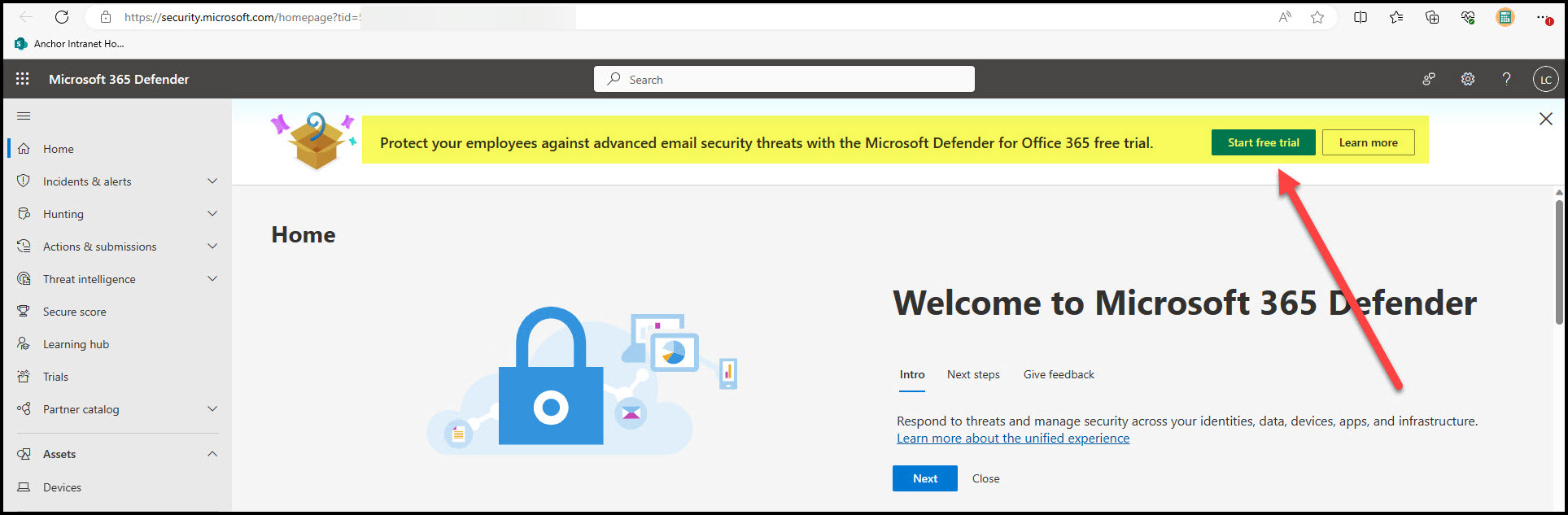Open Secure score trophy icon
Image resolution: width=1568 pixels, height=515 pixels.
(x=24, y=312)
